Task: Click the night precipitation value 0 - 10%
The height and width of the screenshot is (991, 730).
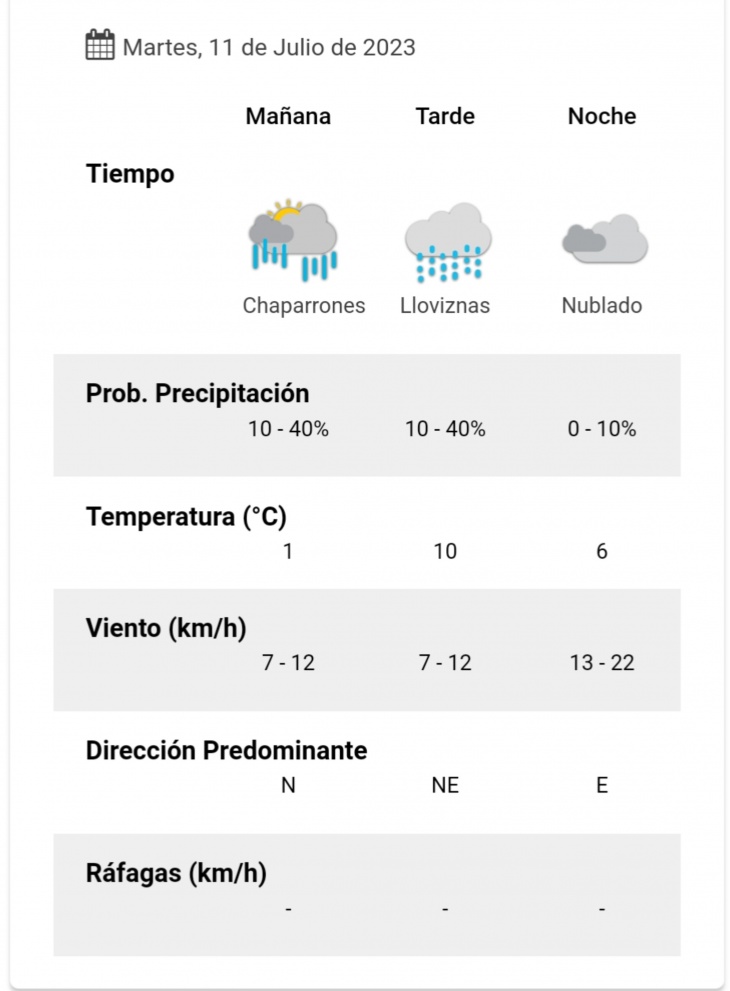Action: [x=602, y=429]
